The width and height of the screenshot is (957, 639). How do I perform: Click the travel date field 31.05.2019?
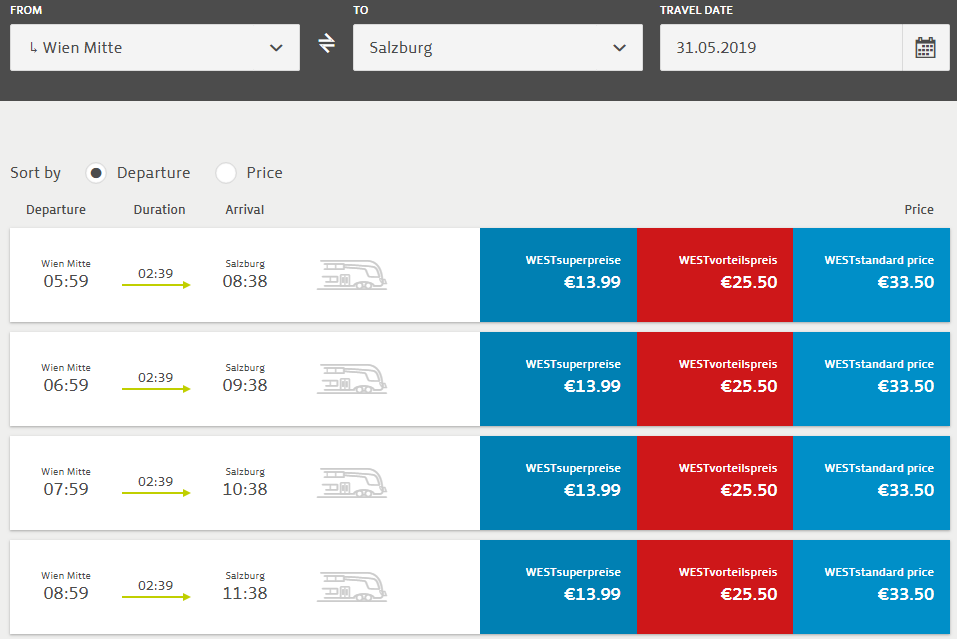tap(781, 48)
